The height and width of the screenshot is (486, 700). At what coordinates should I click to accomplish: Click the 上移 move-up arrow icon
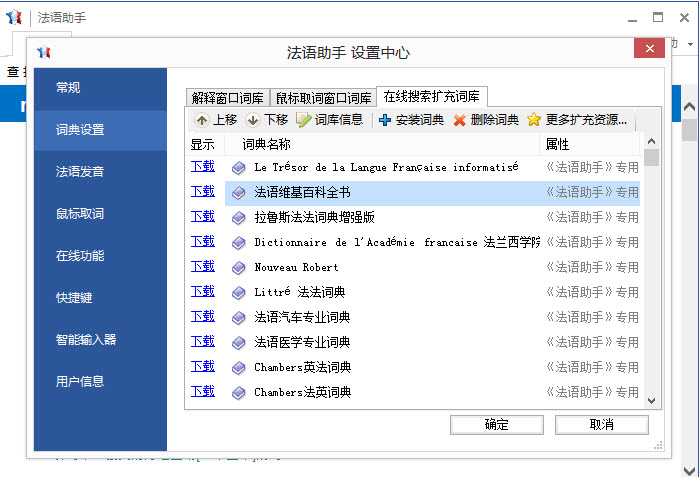tap(202, 120)
